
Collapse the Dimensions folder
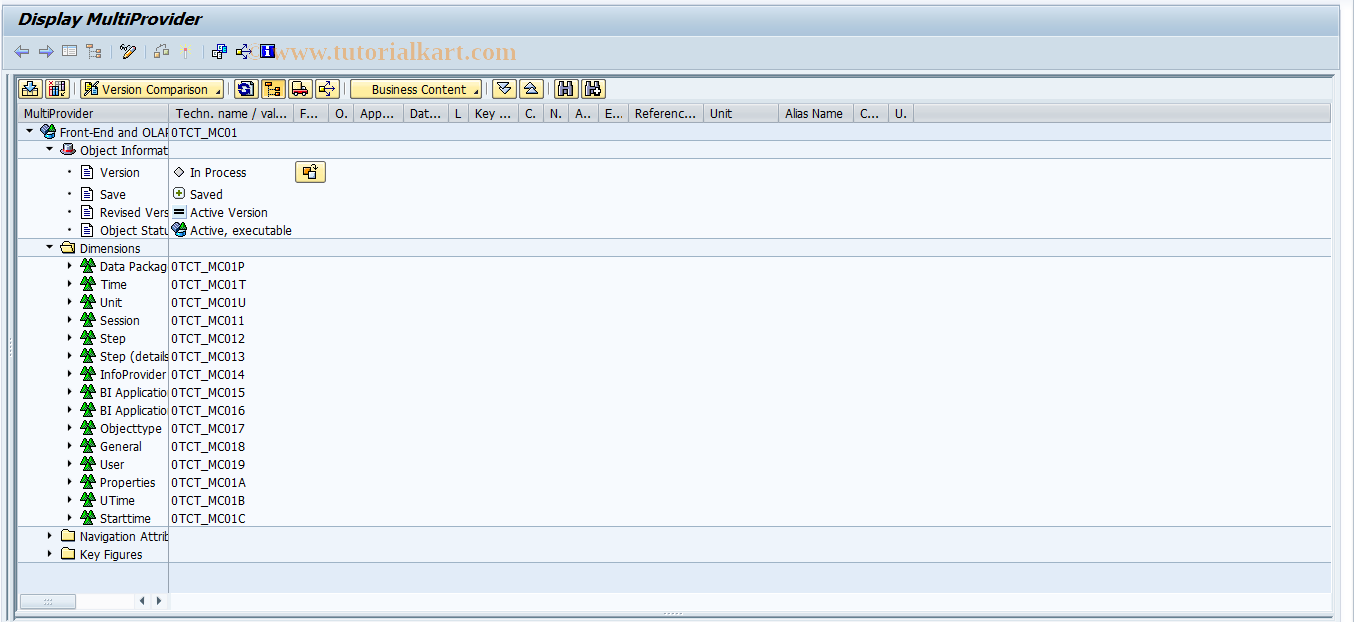click(x=49, y=247)
